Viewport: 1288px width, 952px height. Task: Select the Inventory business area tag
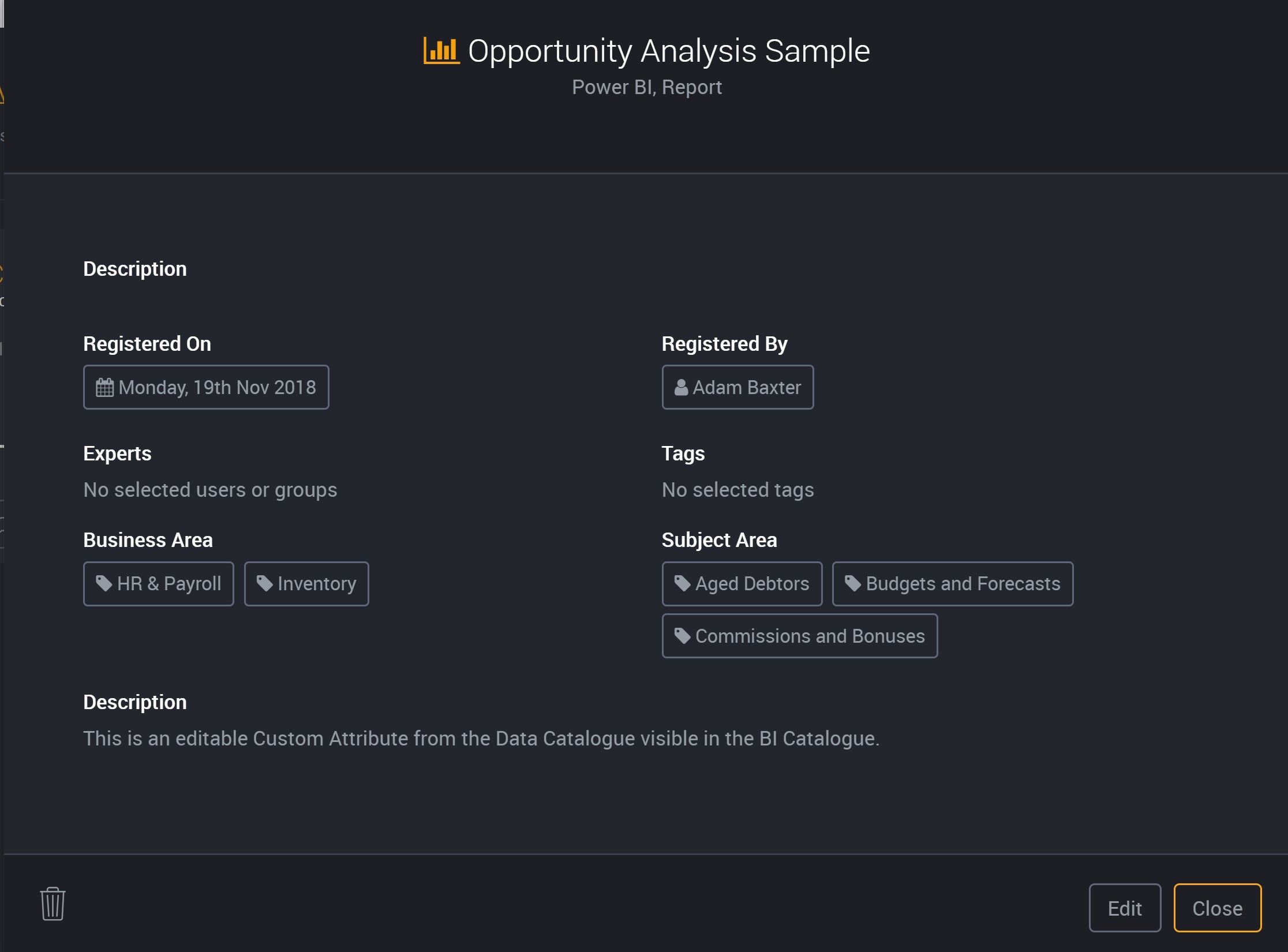pos(306,584)
